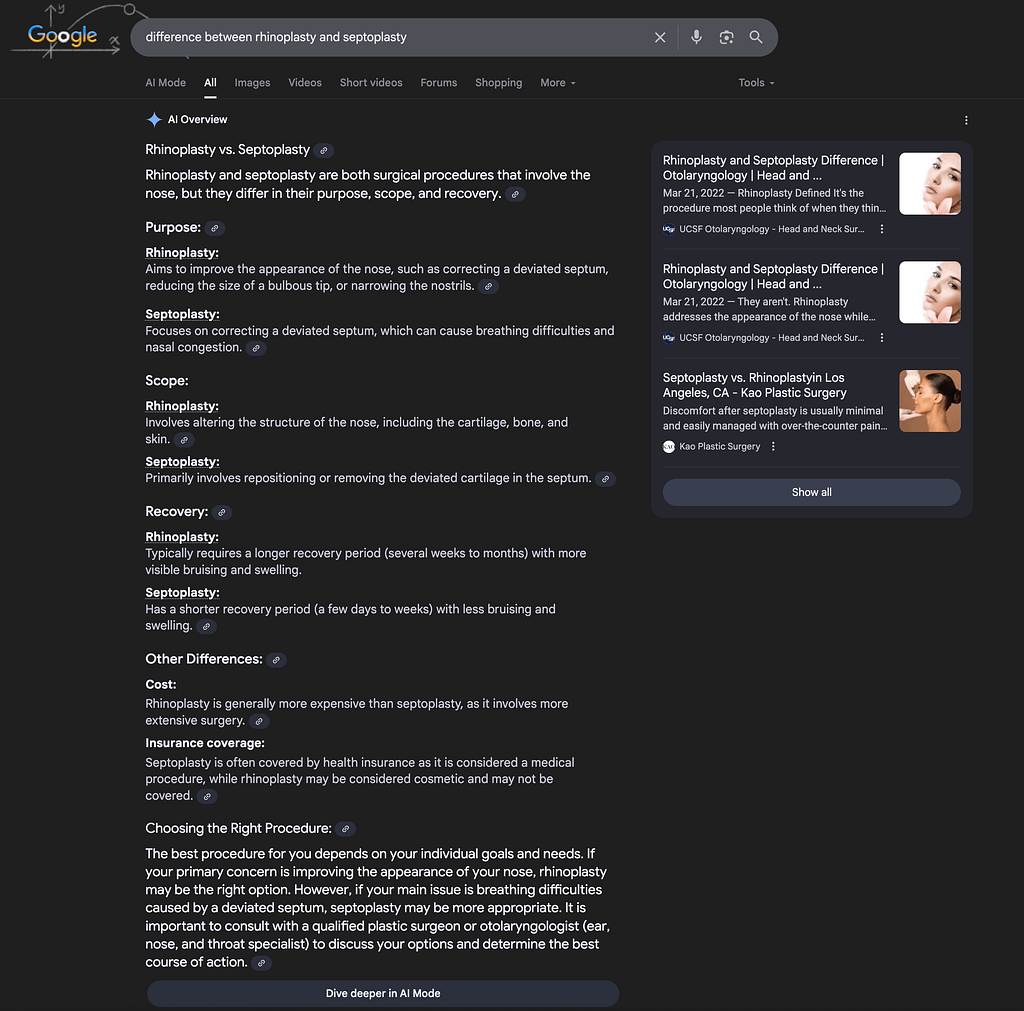The height and width of the screenshot is (1011, 1024).
Task: Open search by image camera icon
Action: pos(726,37)
